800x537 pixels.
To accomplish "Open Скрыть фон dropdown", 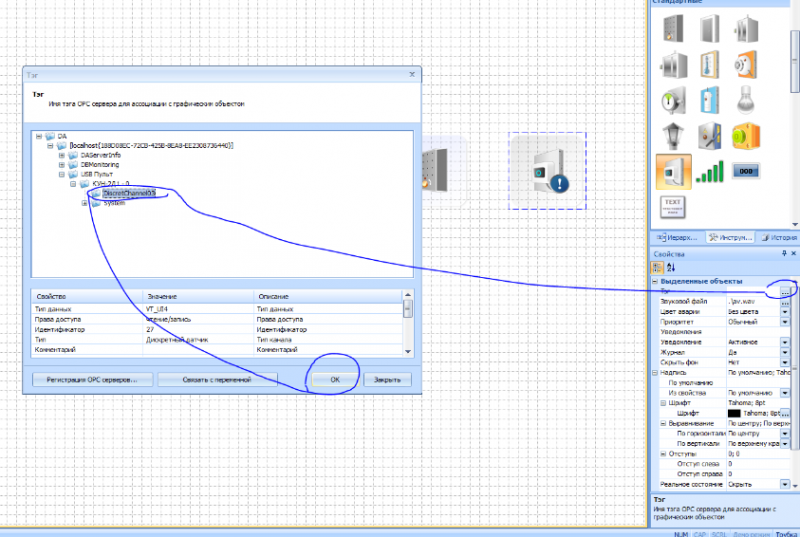I will 785,363.
